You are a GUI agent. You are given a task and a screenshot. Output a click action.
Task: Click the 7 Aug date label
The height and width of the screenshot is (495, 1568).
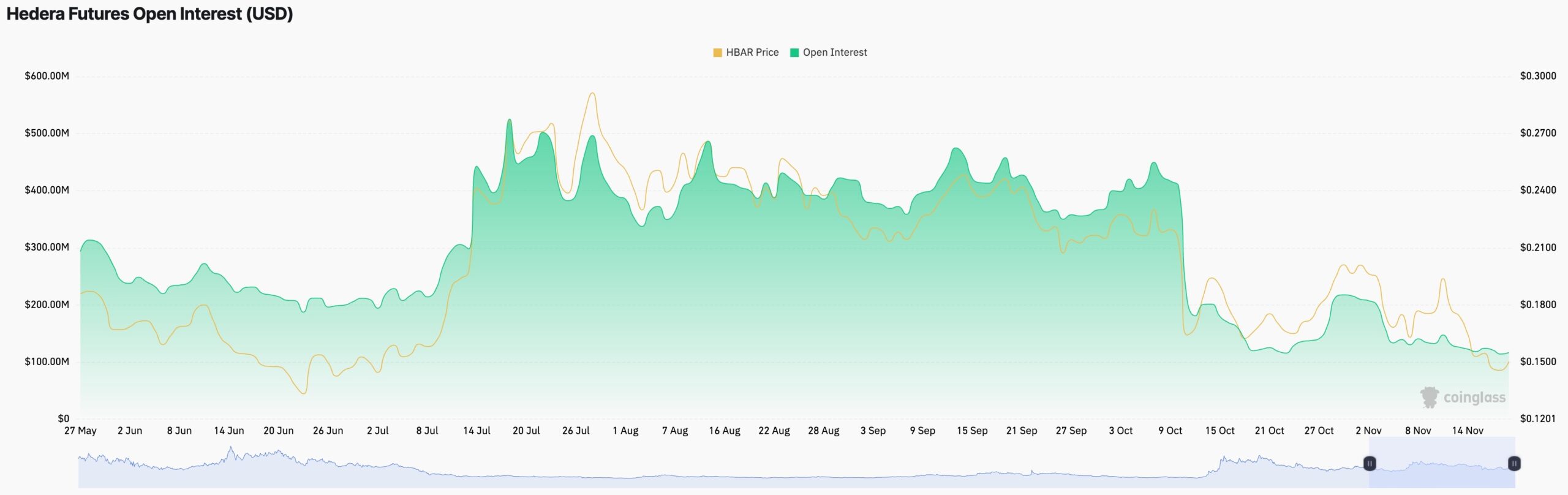675,431
